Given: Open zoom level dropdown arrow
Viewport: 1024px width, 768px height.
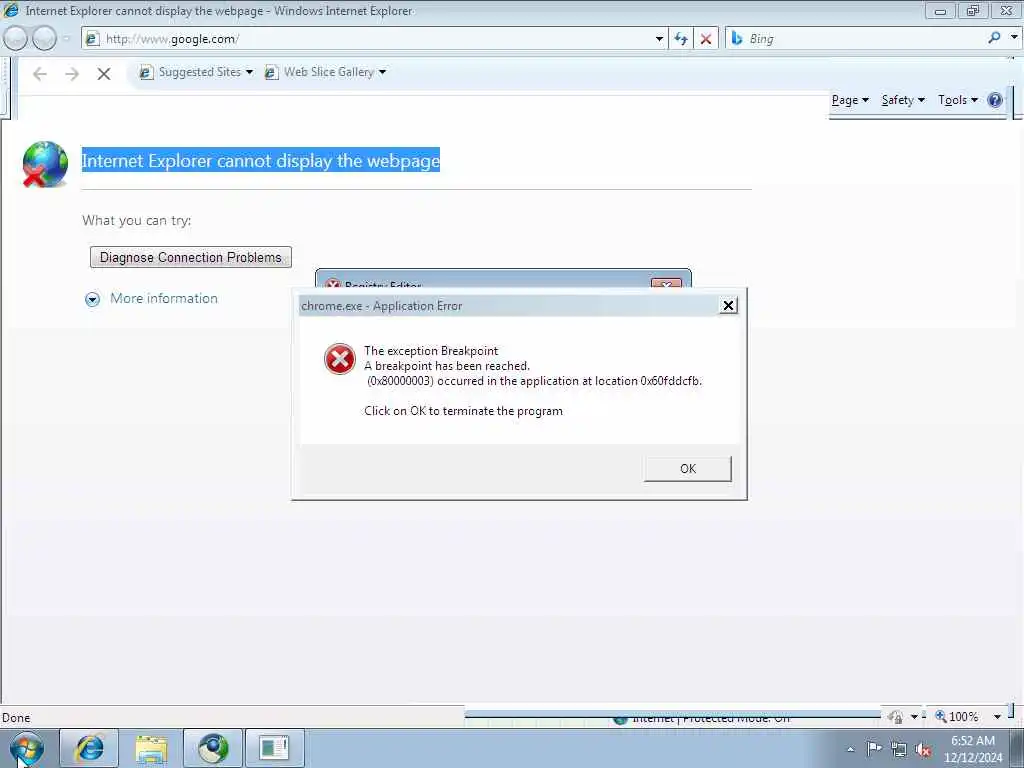Looking at the screenshot, I should 997,717.
